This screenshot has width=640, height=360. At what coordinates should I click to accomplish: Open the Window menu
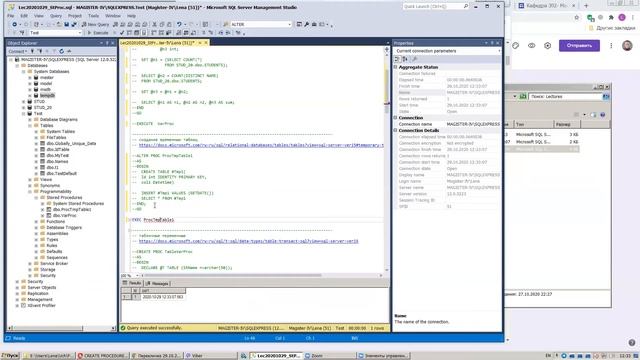point(113,16)
